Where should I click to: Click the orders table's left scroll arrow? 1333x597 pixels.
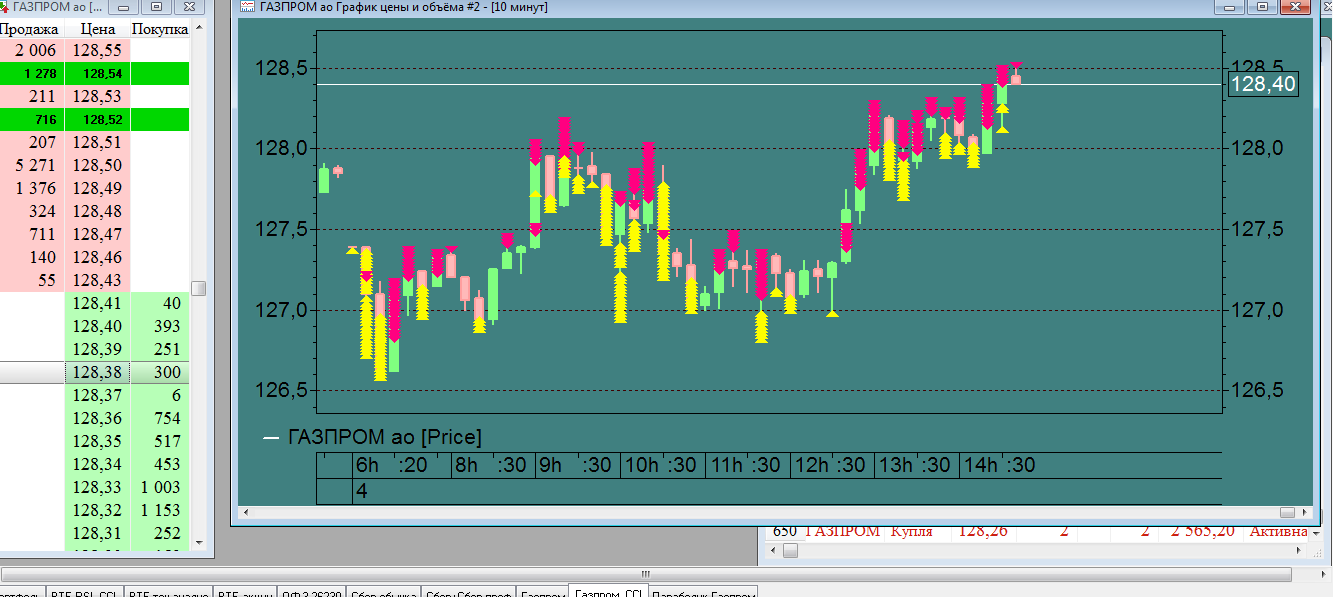(x=773, y=551)
